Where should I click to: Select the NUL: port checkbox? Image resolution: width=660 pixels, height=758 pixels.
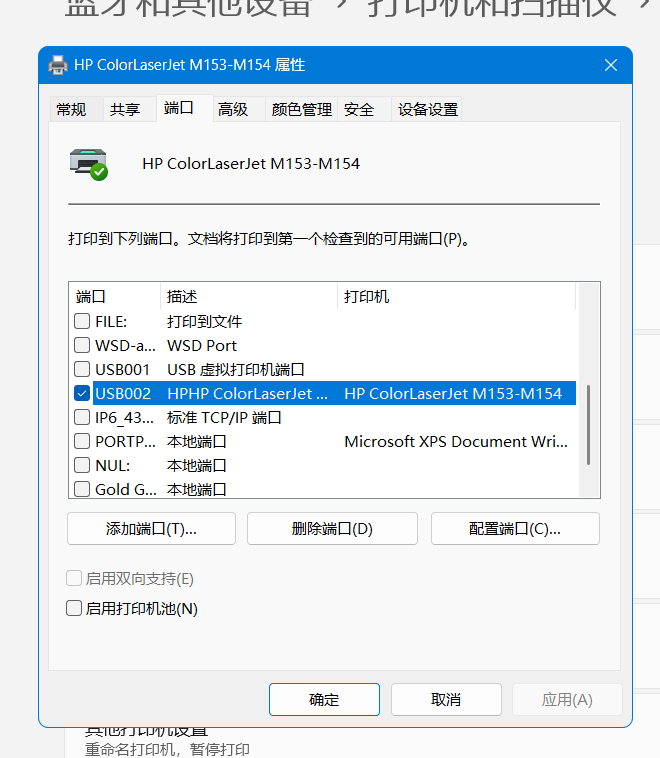click(x=82, y=466)
